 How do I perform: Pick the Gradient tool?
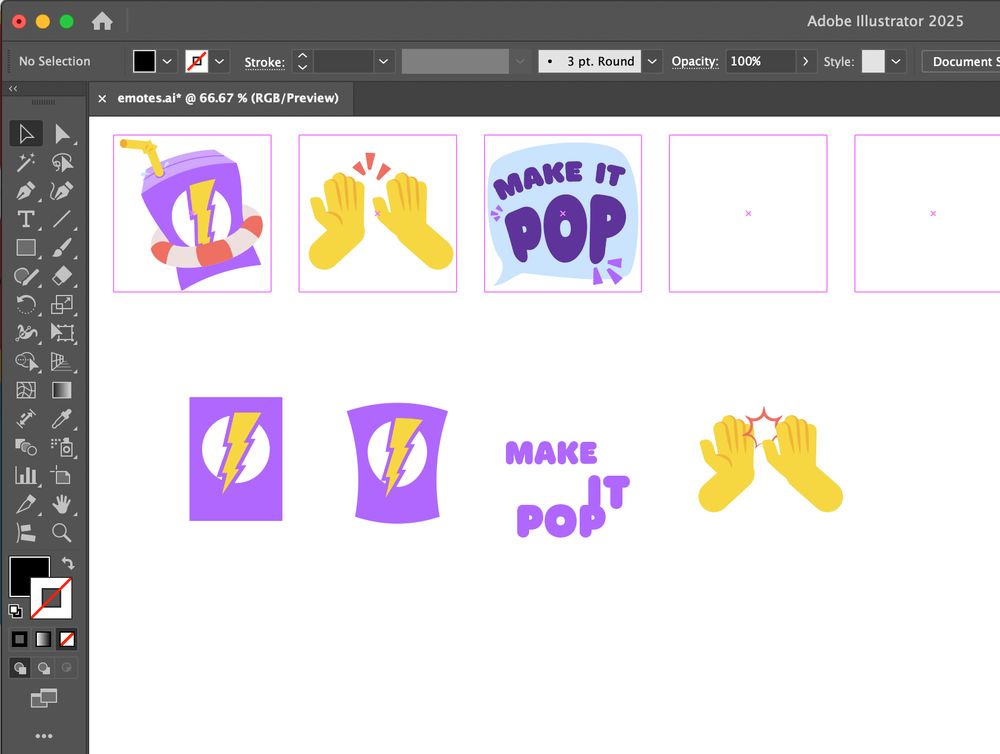(62, 390)
